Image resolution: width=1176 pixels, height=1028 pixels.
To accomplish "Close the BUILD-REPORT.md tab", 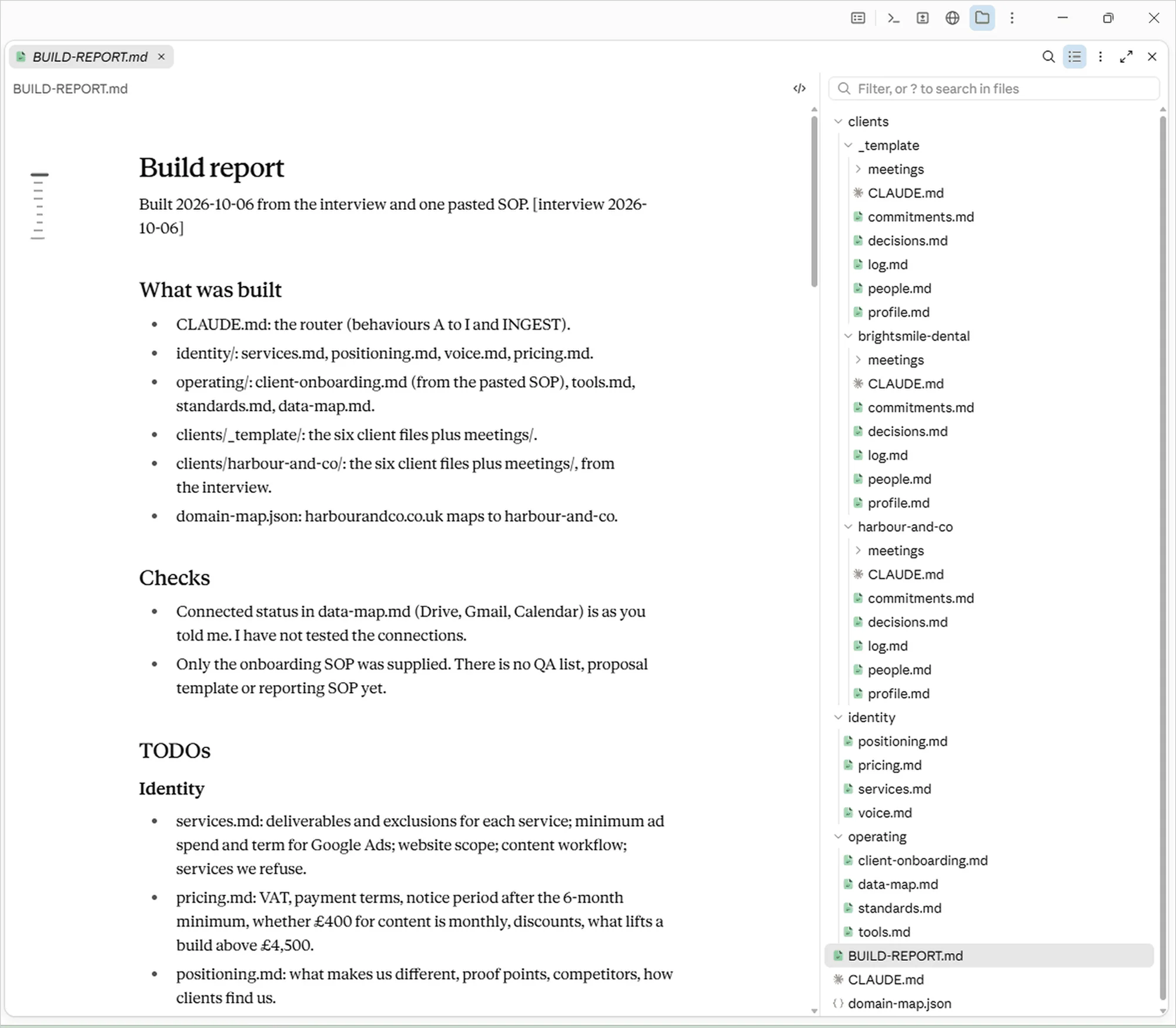I will pos(161,56).
